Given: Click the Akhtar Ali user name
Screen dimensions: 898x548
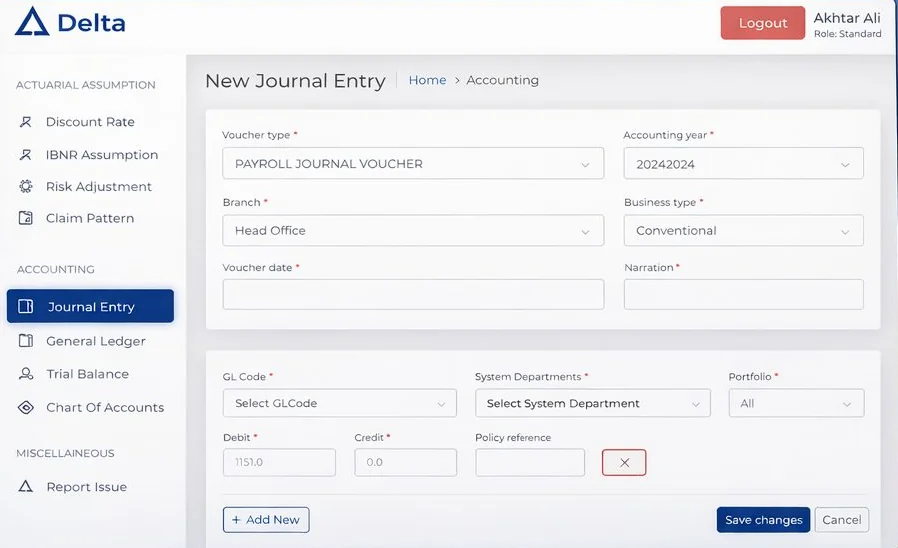Looking at the screenshot, I should (847, 18).
